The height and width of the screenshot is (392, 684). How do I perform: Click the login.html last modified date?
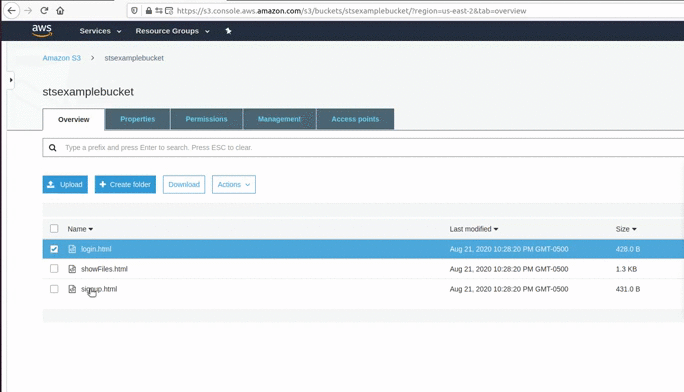(x=509, y=249)
